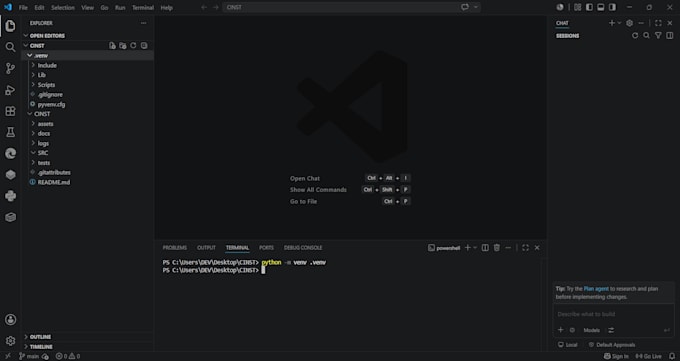
Task: Follow the Plan agent link
Action: coord(596,289)
